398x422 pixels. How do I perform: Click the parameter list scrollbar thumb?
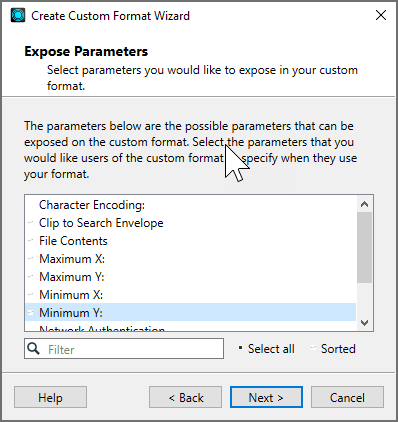tap(364, 247)
